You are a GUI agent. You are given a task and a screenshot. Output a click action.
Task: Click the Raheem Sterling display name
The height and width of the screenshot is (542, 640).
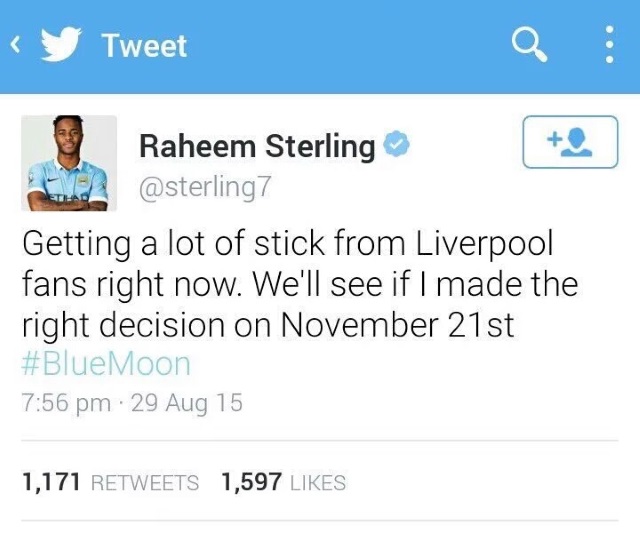click(x=257, y=146)
